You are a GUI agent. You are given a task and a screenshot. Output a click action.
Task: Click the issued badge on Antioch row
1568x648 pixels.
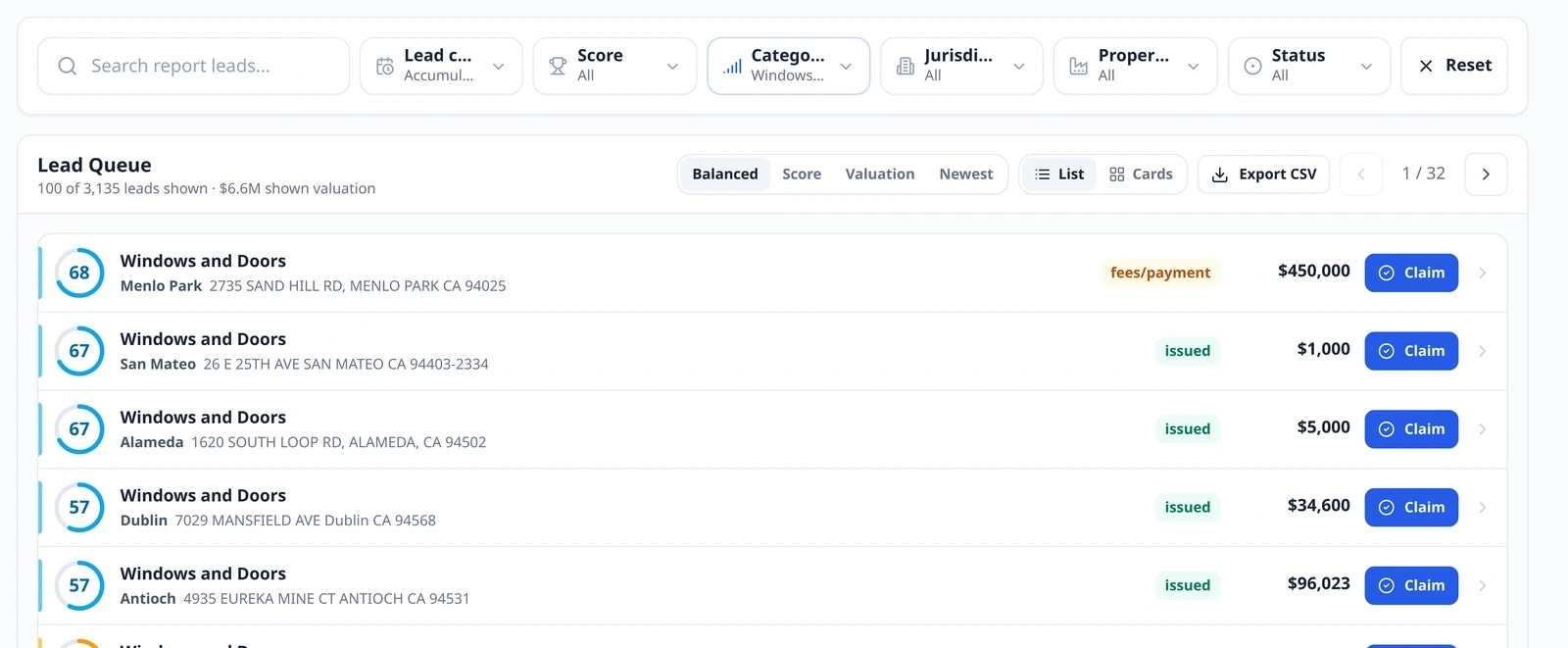click(x=1188, y=585)
